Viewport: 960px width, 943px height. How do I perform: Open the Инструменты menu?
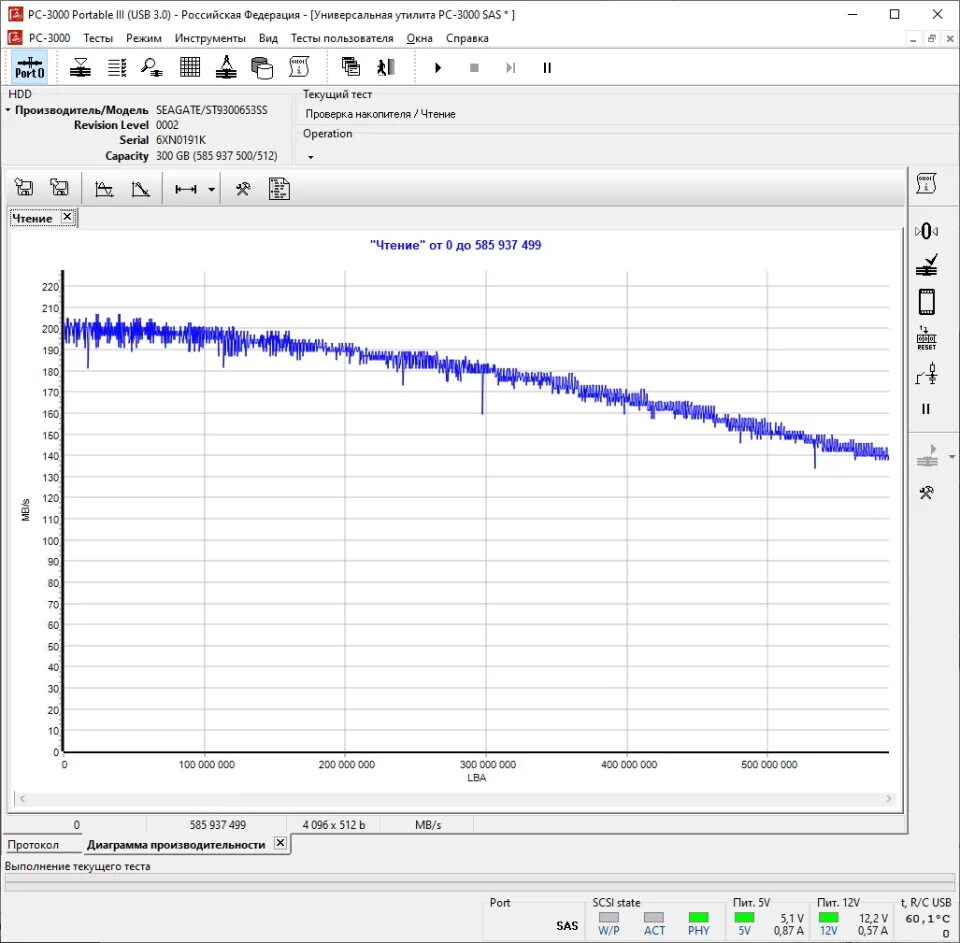(x=210, y=38)
